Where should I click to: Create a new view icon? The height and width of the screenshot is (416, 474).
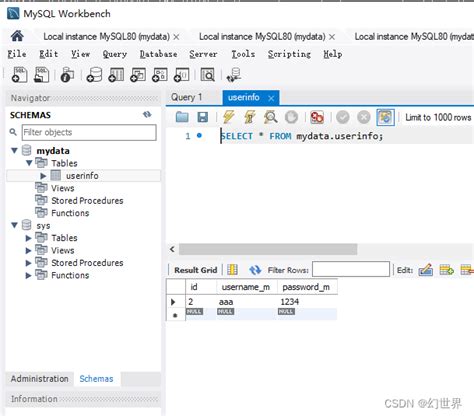pos(138,74)
